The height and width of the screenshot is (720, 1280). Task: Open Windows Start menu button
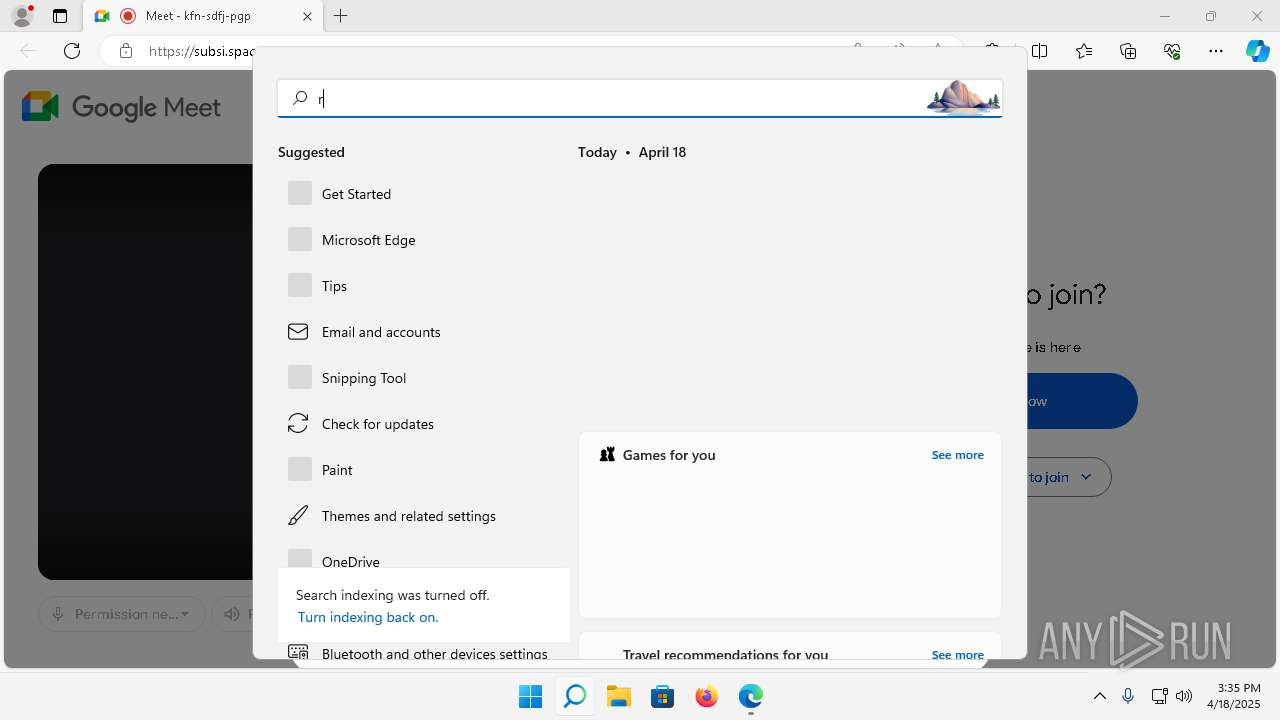[530, 696]
